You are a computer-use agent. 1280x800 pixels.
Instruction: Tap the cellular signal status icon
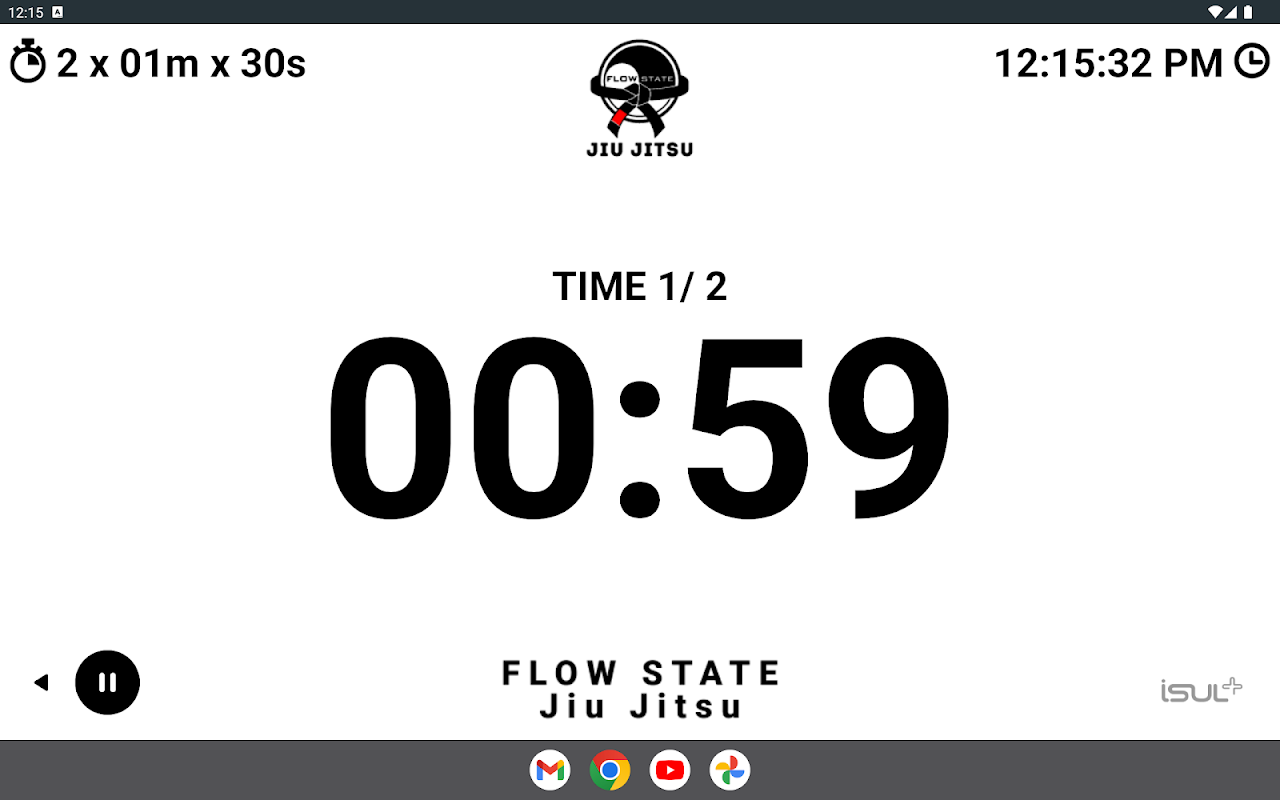click(1232, 12)
